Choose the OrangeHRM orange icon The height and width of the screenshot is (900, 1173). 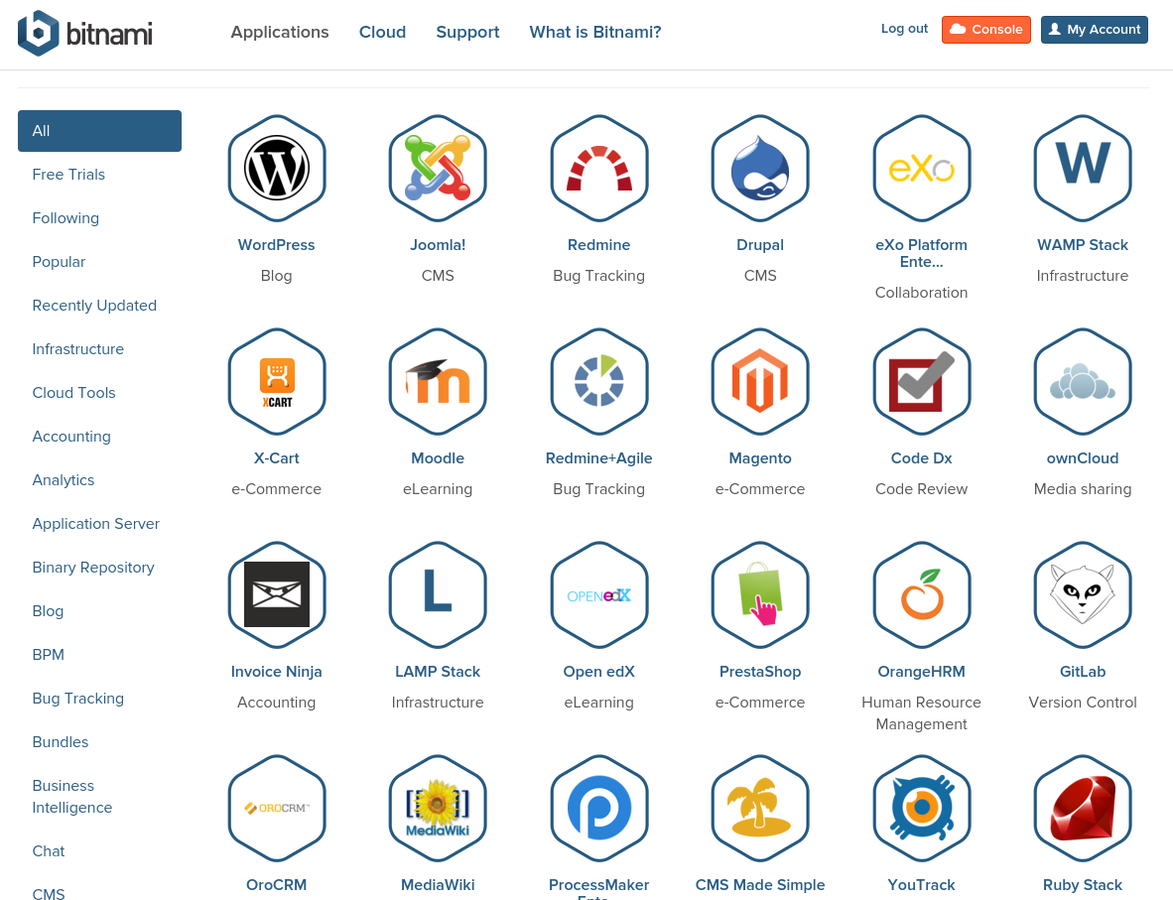pyautogui.click(x=922, y=595)
